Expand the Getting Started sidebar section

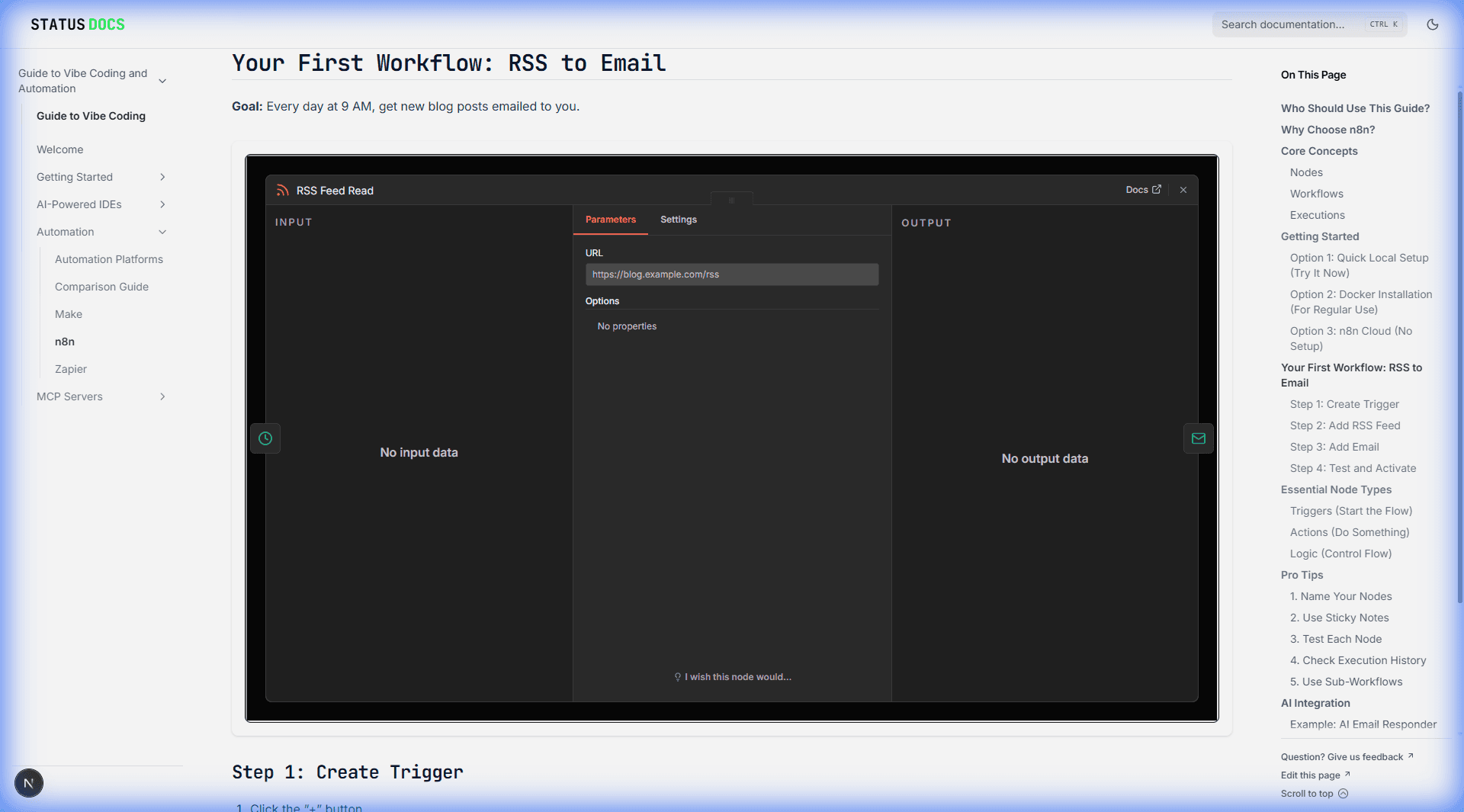pyautogui.click(x=162, y=177)
